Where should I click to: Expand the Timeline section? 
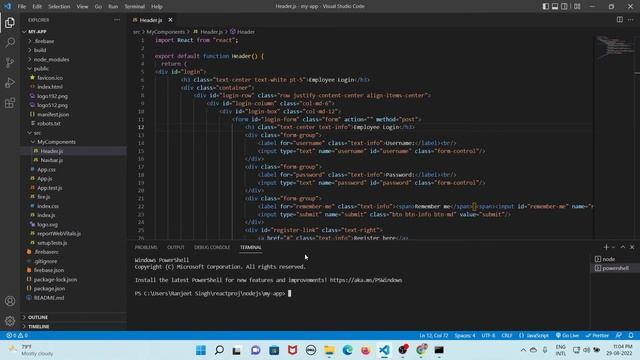click(39, 327)
